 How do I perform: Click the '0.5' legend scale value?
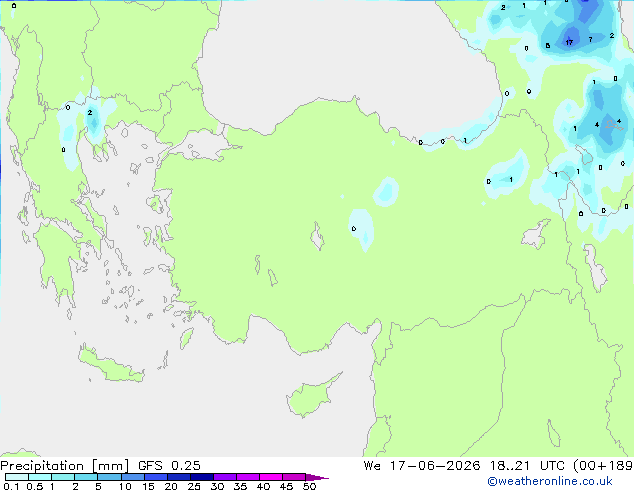pos(34,486)
